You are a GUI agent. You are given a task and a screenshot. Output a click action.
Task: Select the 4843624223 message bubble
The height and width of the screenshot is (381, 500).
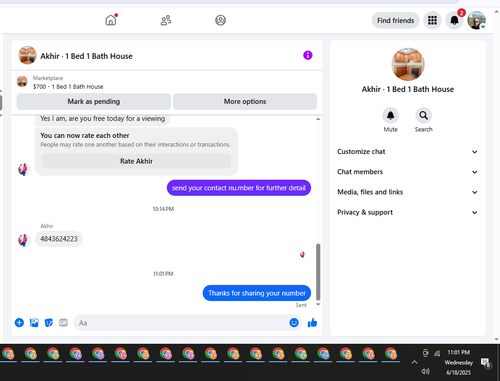59,239
